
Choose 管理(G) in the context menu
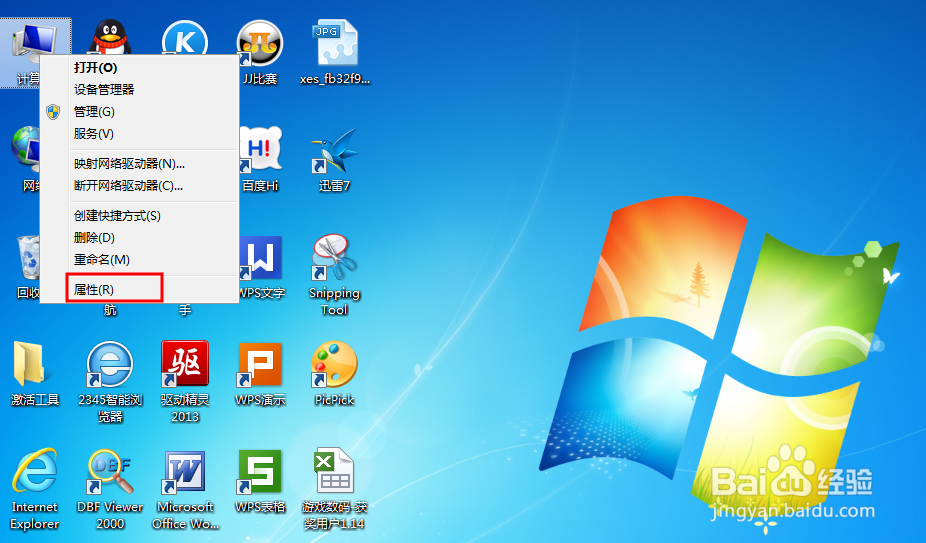(x=139, y=112)
